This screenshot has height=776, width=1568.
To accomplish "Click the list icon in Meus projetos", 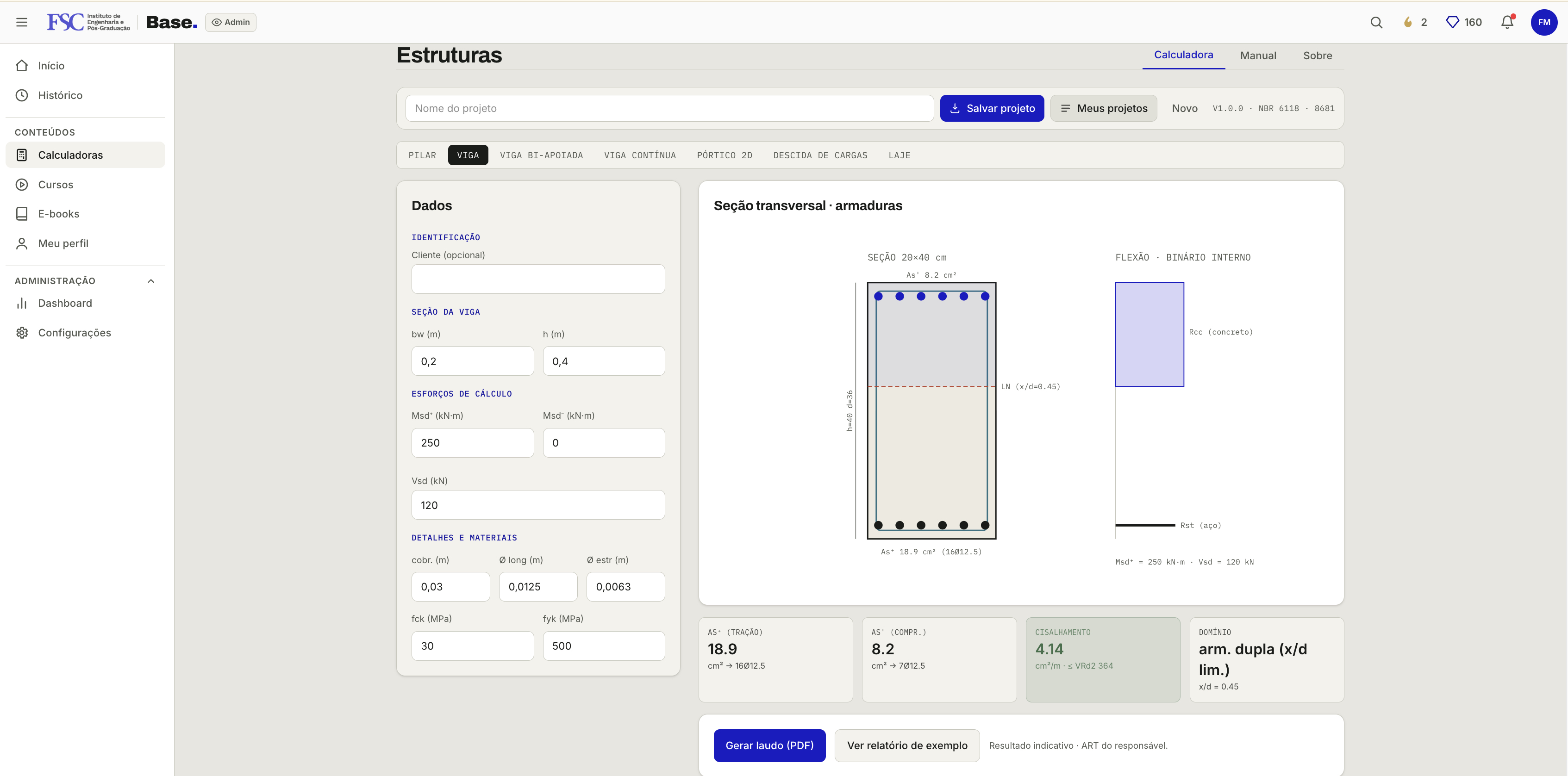I will (1065, 108).
